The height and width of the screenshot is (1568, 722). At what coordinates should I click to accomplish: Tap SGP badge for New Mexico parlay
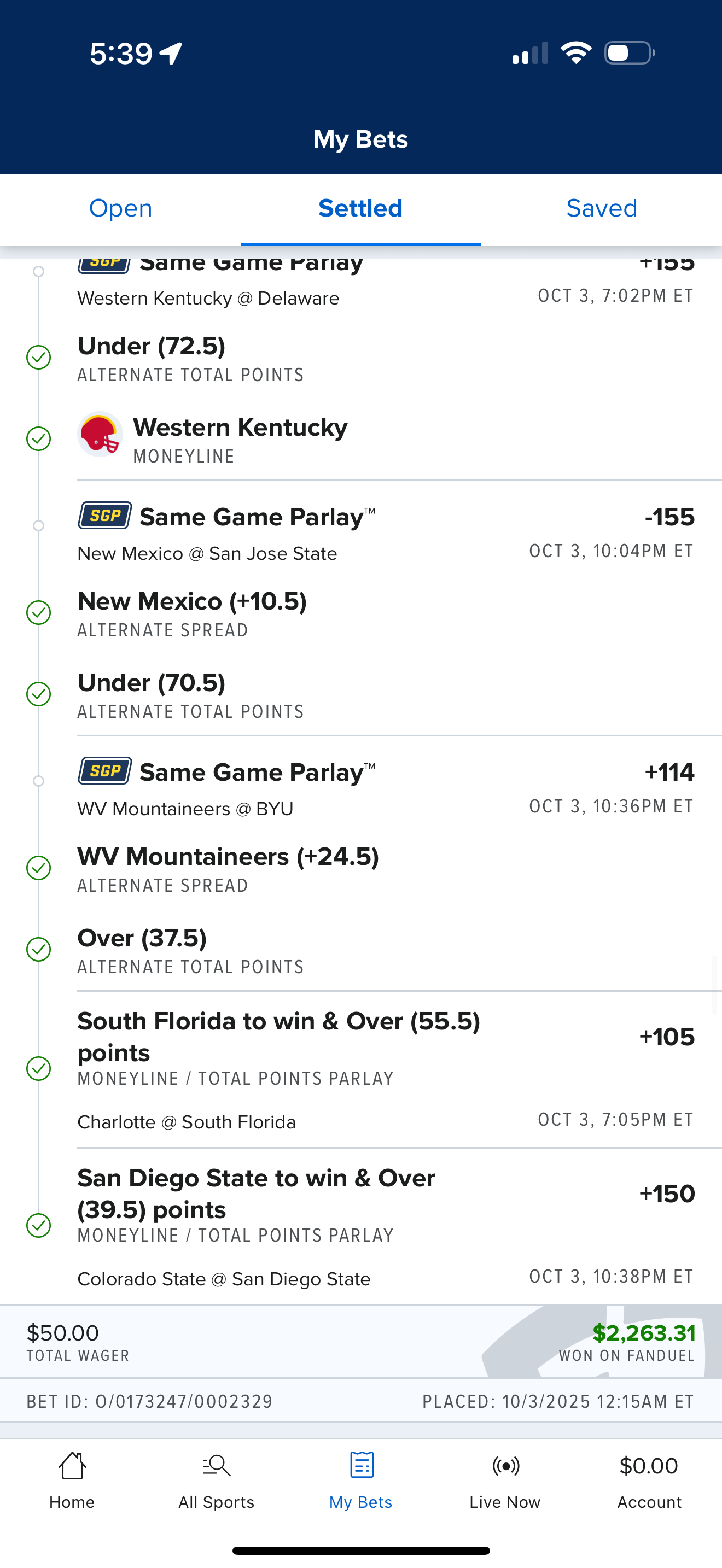[104, 516]
